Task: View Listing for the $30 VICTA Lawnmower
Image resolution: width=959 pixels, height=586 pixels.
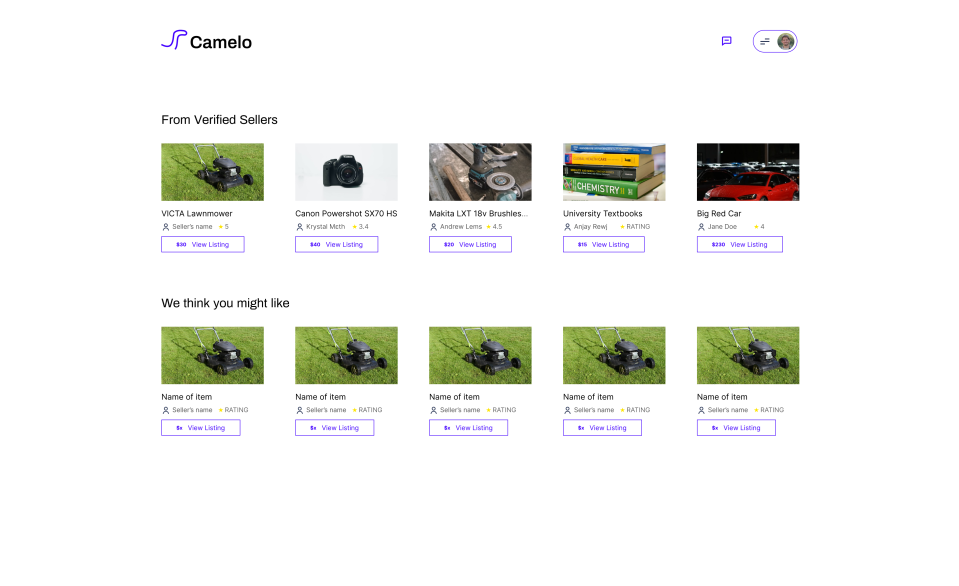Action: (x=202, y=245)
